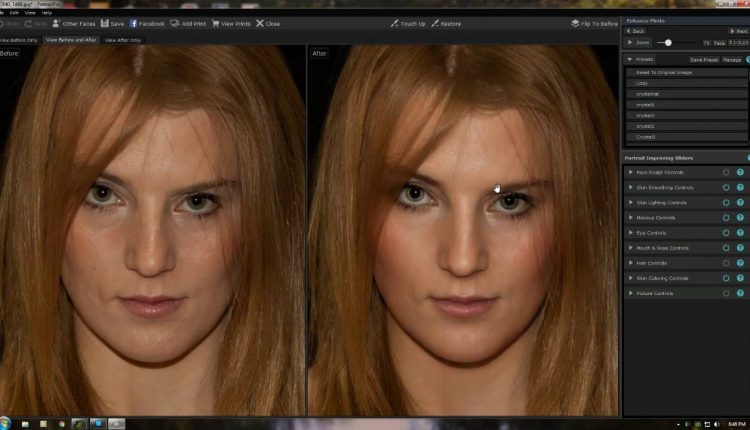Toggle Face Sculpt Controls power button

[x=726, y=172]
